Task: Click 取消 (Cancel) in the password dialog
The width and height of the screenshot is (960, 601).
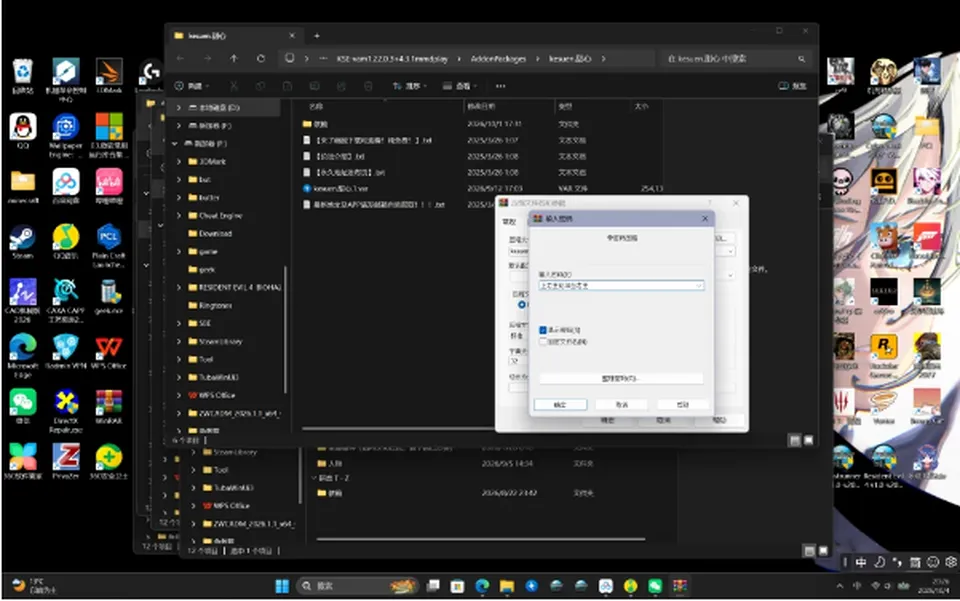Action: (621, 405)
